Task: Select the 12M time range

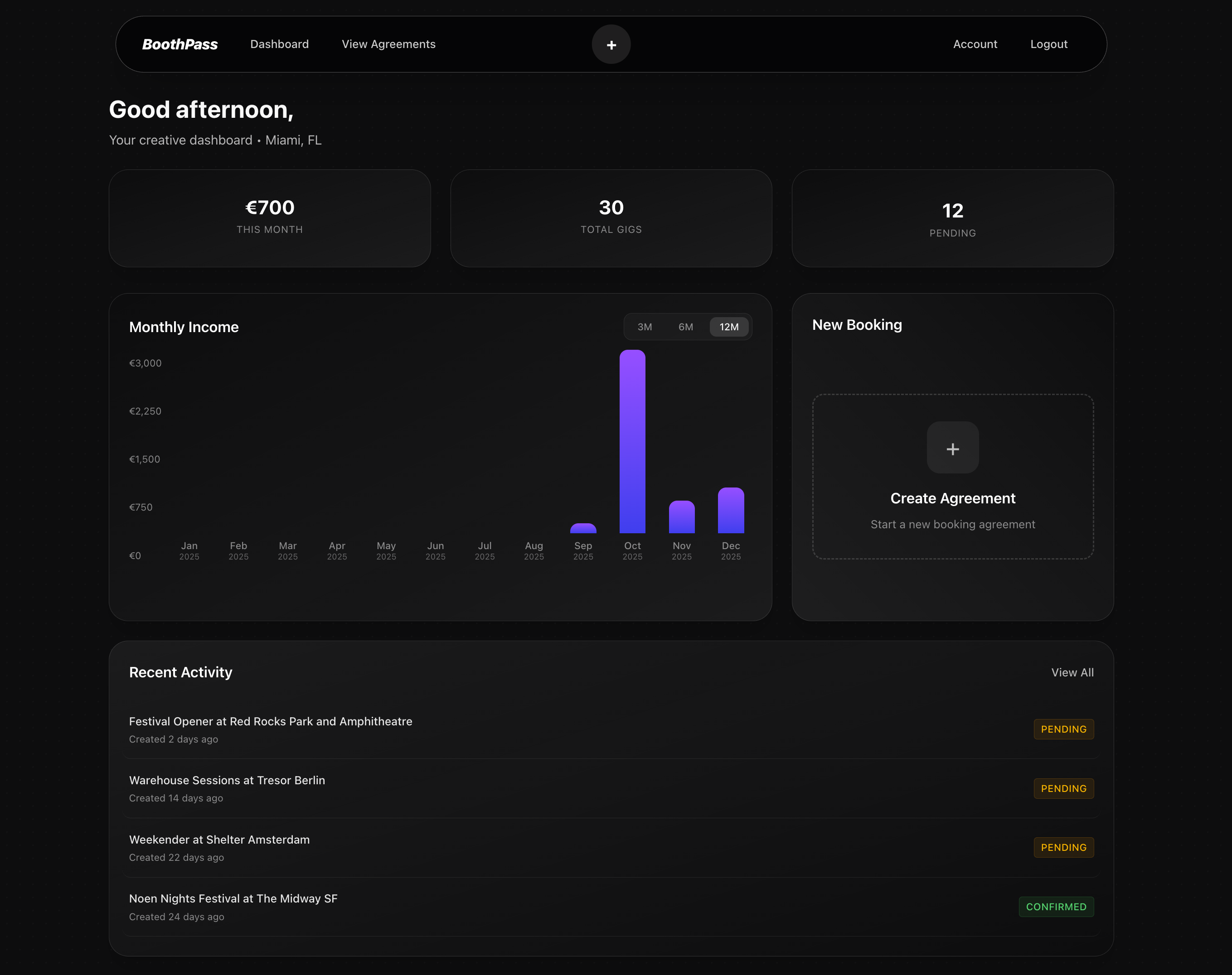Action: [728, 327]
